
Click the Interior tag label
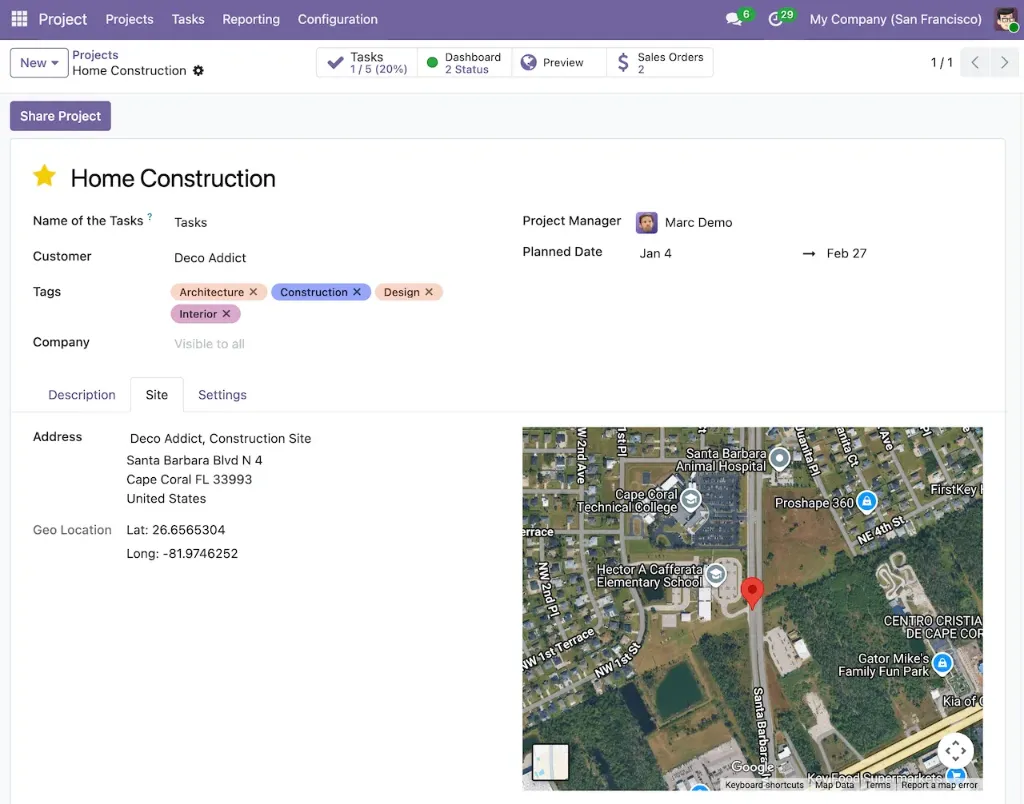(x=198, y=314)
